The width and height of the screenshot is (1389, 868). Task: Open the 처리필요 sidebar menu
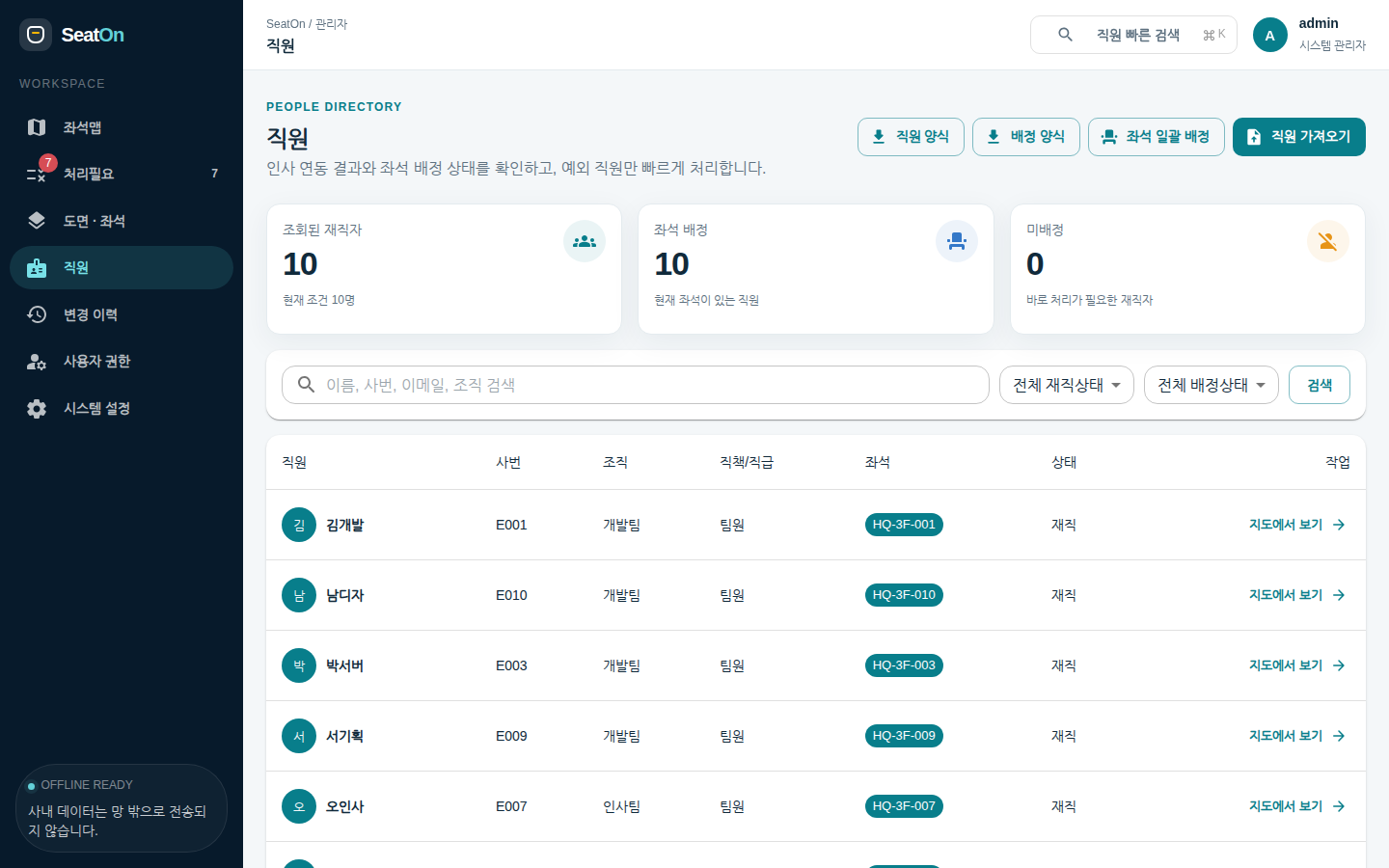pos(122,174)
